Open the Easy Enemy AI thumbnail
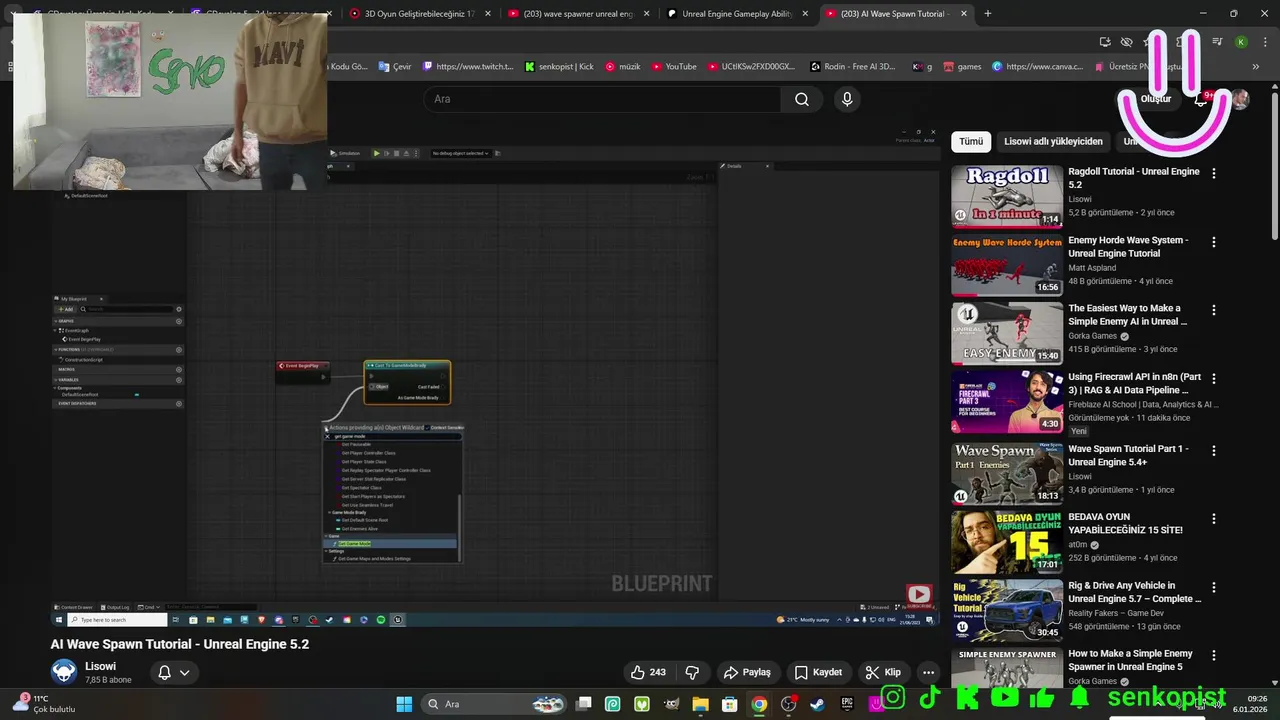 [x=1007, y=333]
